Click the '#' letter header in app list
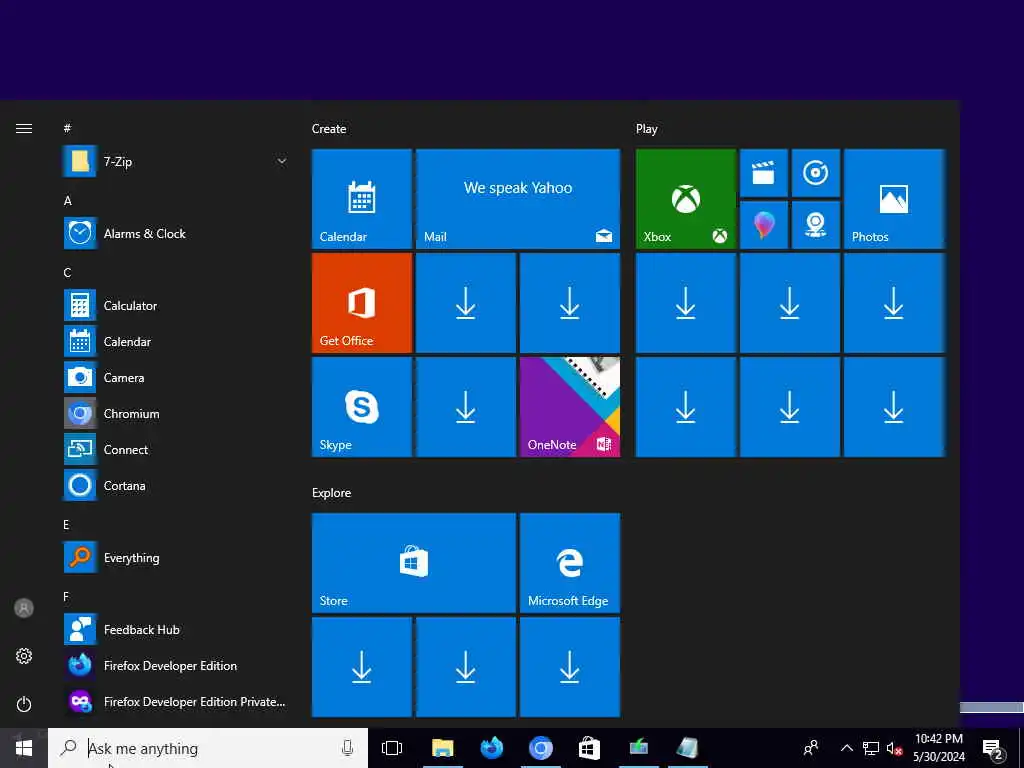Screen dimensions: 1024x768 click(x=67, y=129)
